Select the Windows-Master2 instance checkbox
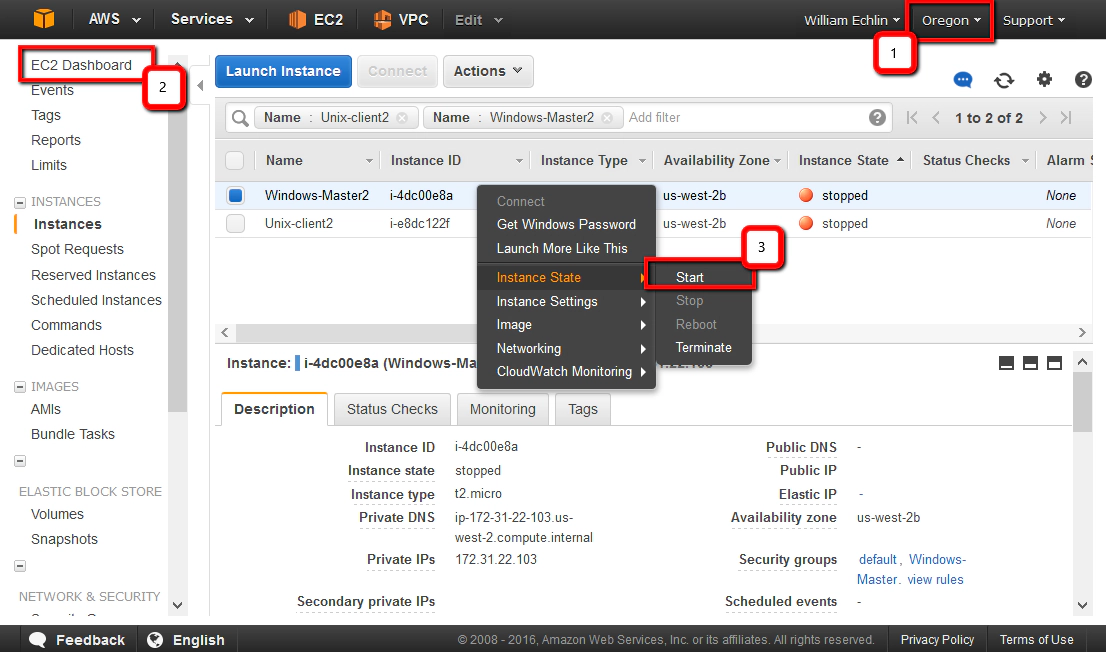1106x652 pixels. click(x=236, y=195)
